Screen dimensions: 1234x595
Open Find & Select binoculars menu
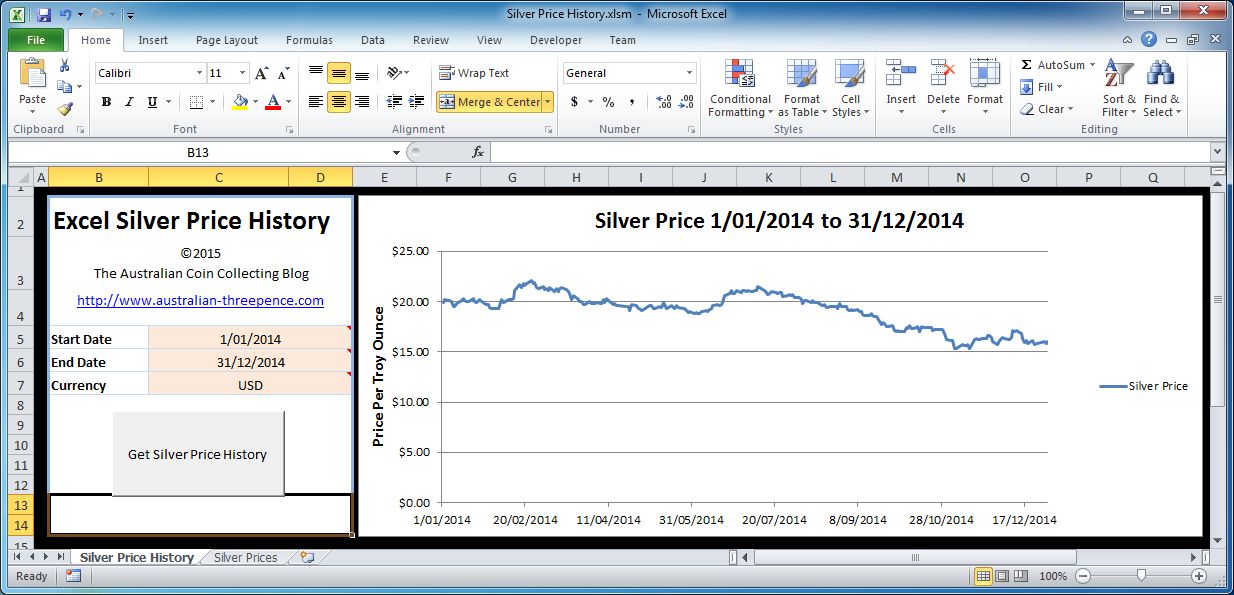(1161, 89)
